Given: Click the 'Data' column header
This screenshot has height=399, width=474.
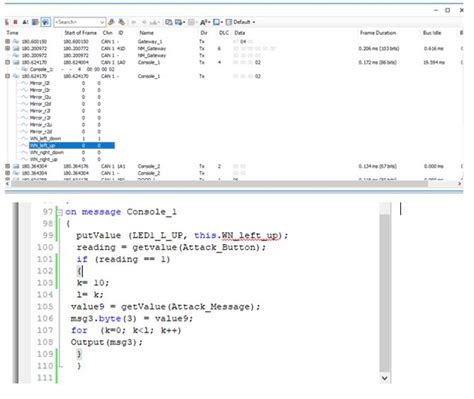Looking at the screenshot, I should (x=240, y=33).
